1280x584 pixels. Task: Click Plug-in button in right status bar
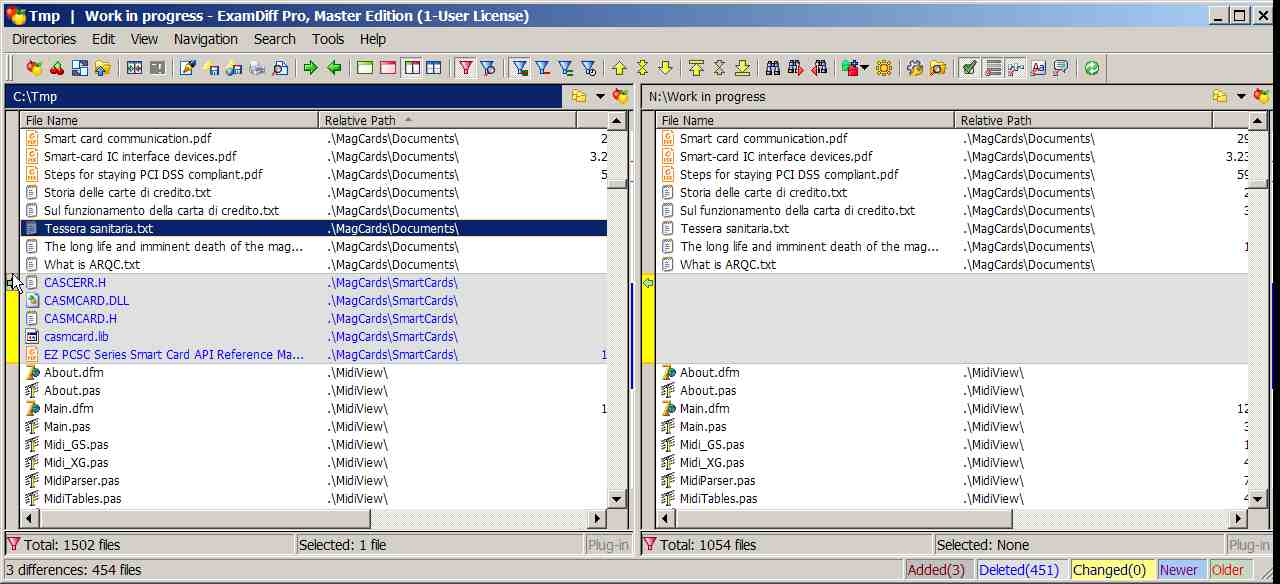point(1249,545)
